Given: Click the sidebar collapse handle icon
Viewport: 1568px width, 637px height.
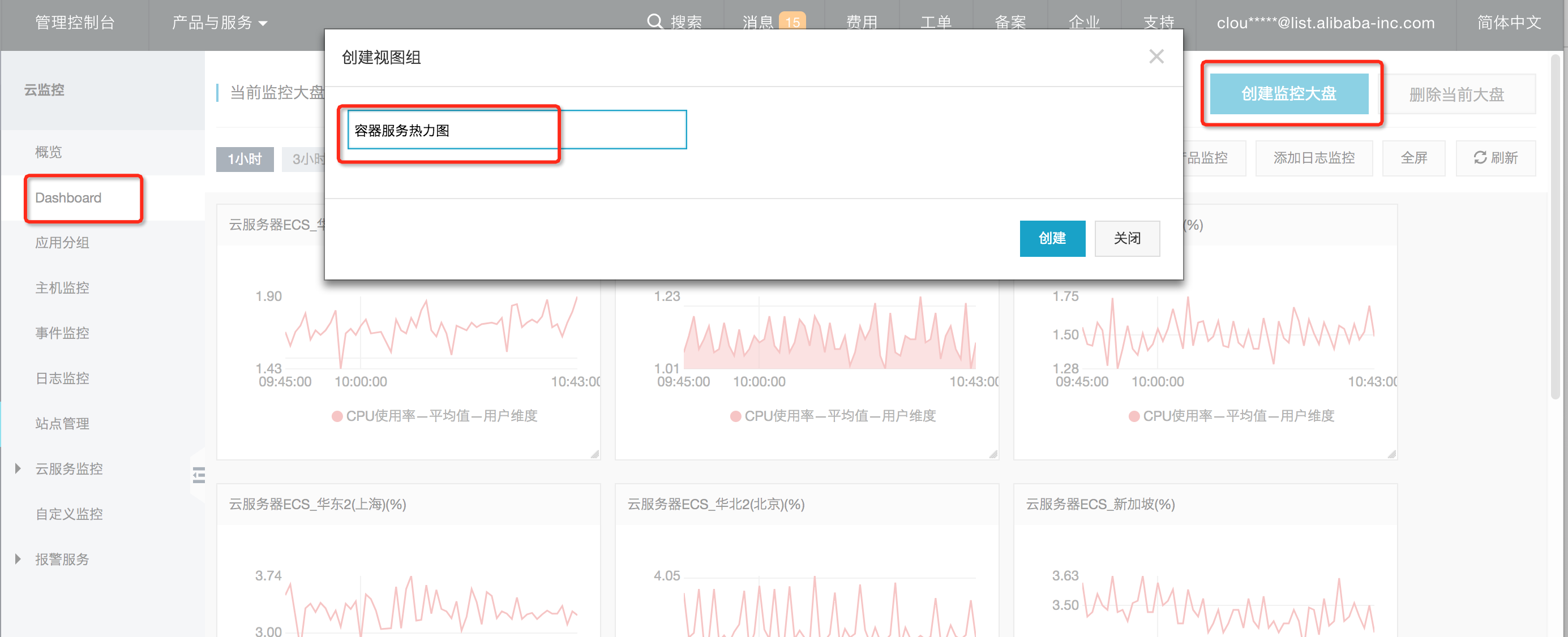Looking at the screenshot, I should click(x=199, y=475).
